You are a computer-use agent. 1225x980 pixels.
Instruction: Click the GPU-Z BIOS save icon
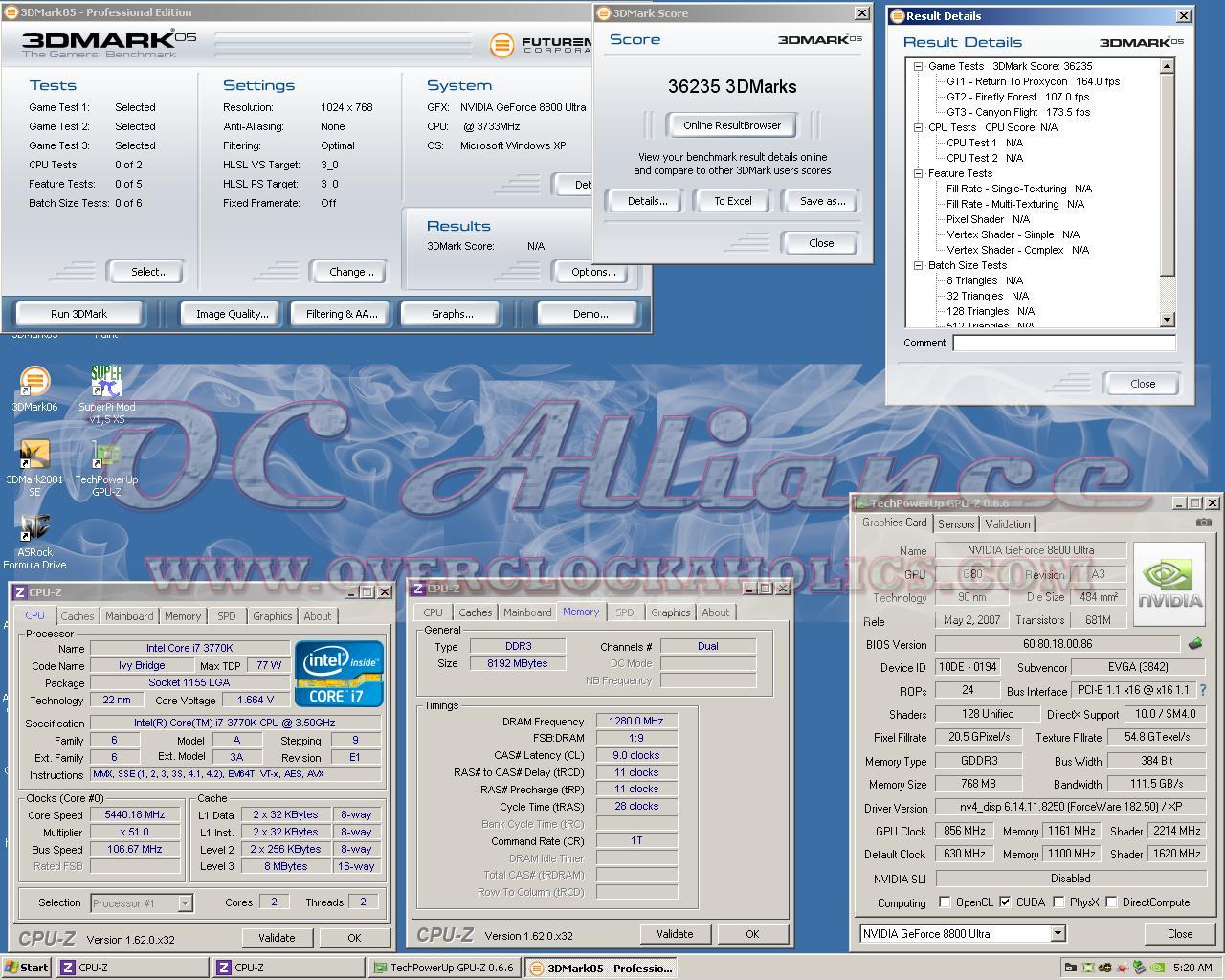click(1194, 644)
